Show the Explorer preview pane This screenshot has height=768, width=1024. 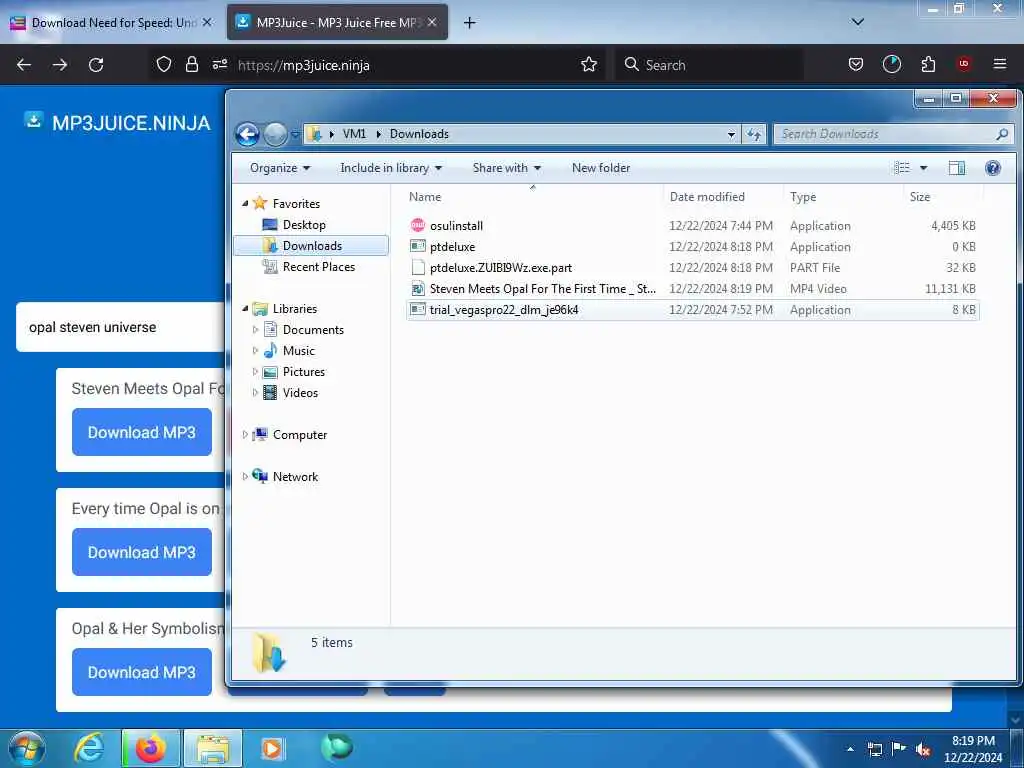coord(957,168)
